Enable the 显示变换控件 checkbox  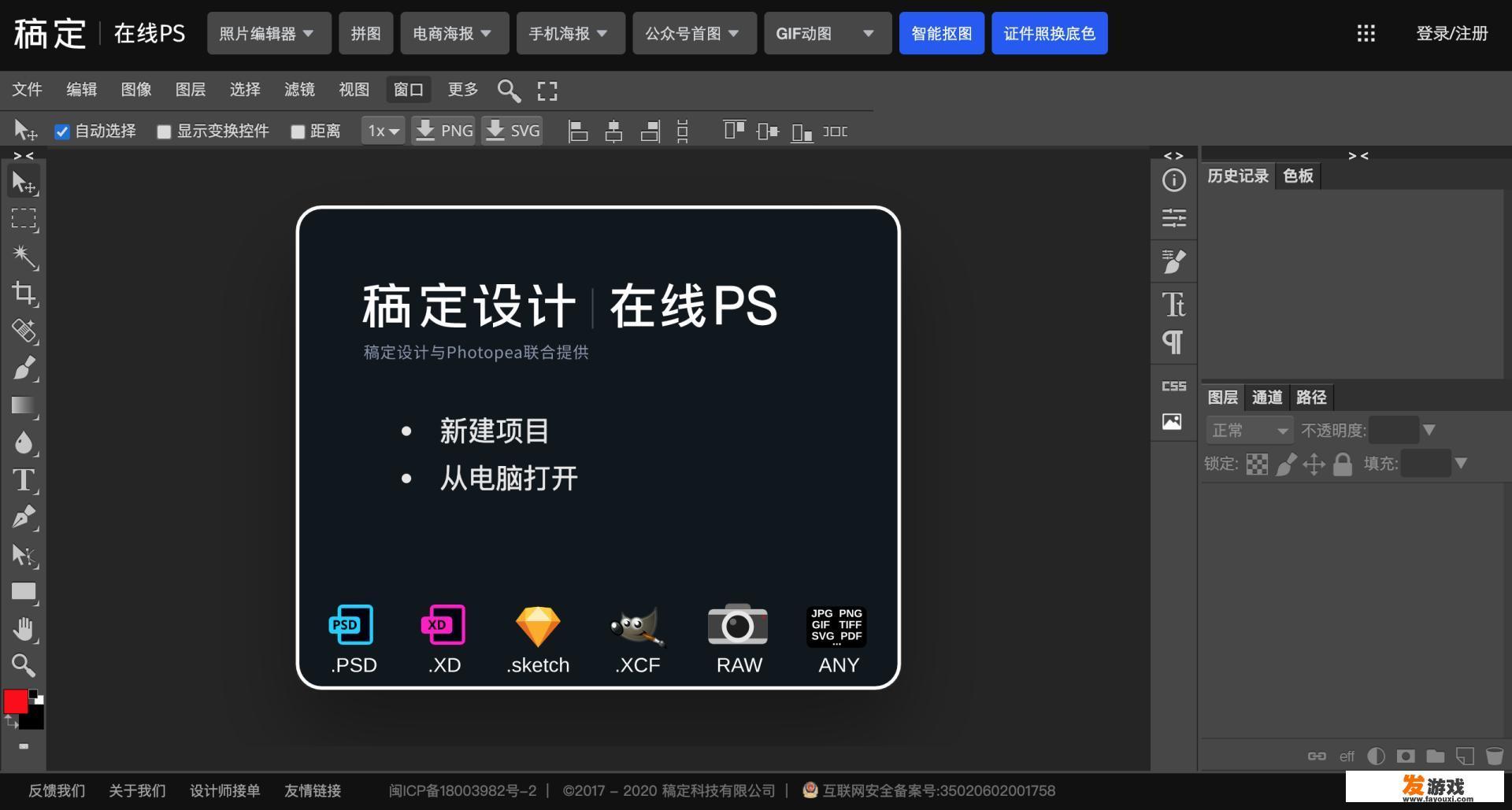pyautogui.click(x=164, y=131)
